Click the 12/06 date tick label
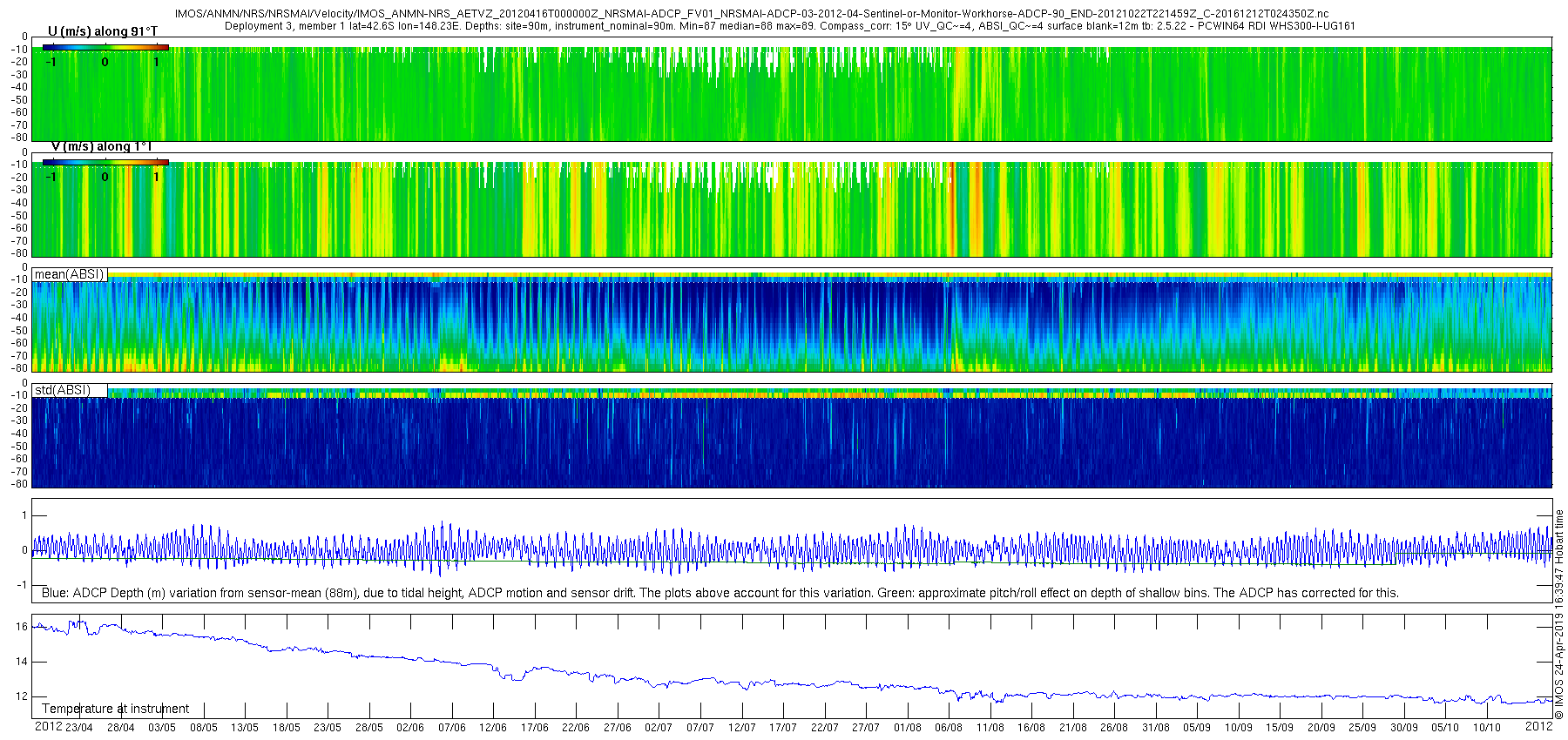Screen dimensions: 1568x740 pyautogui.click(x=493, y=728)
